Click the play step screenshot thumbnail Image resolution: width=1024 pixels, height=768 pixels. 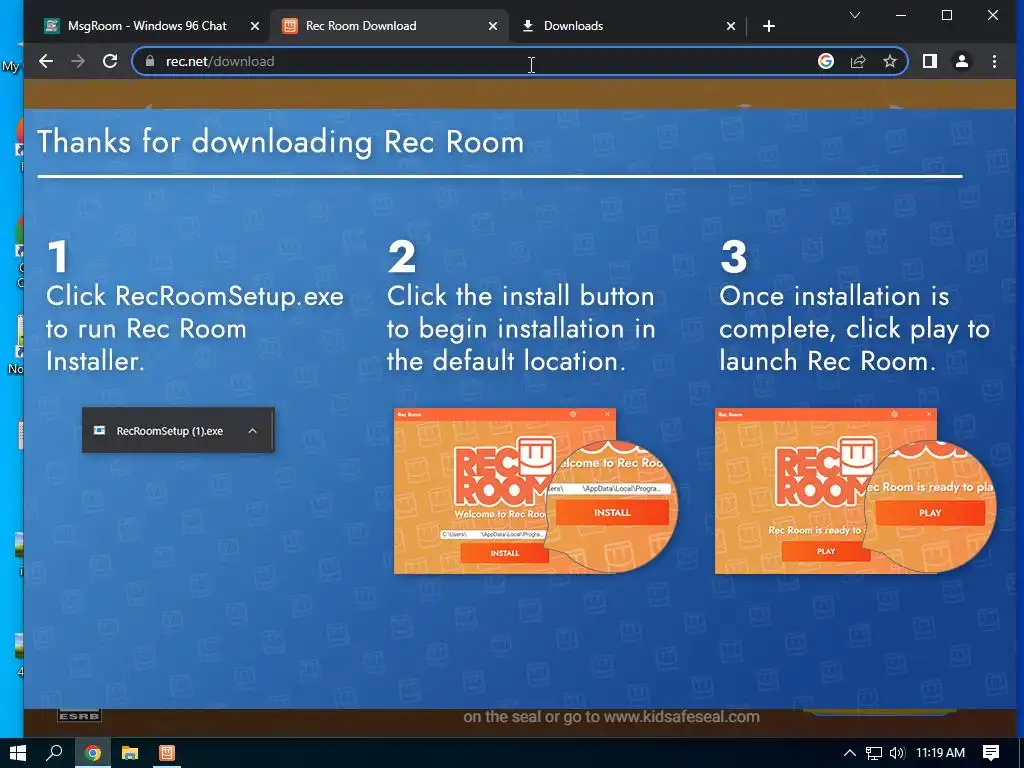[x=856, y=491]
